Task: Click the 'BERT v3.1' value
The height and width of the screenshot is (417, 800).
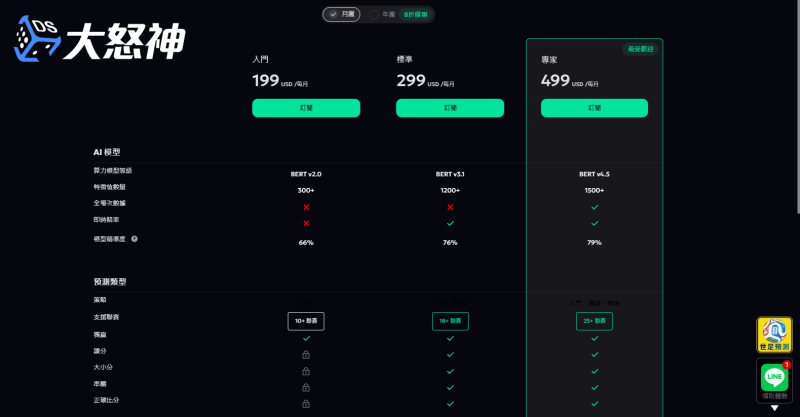Action: 450,174
